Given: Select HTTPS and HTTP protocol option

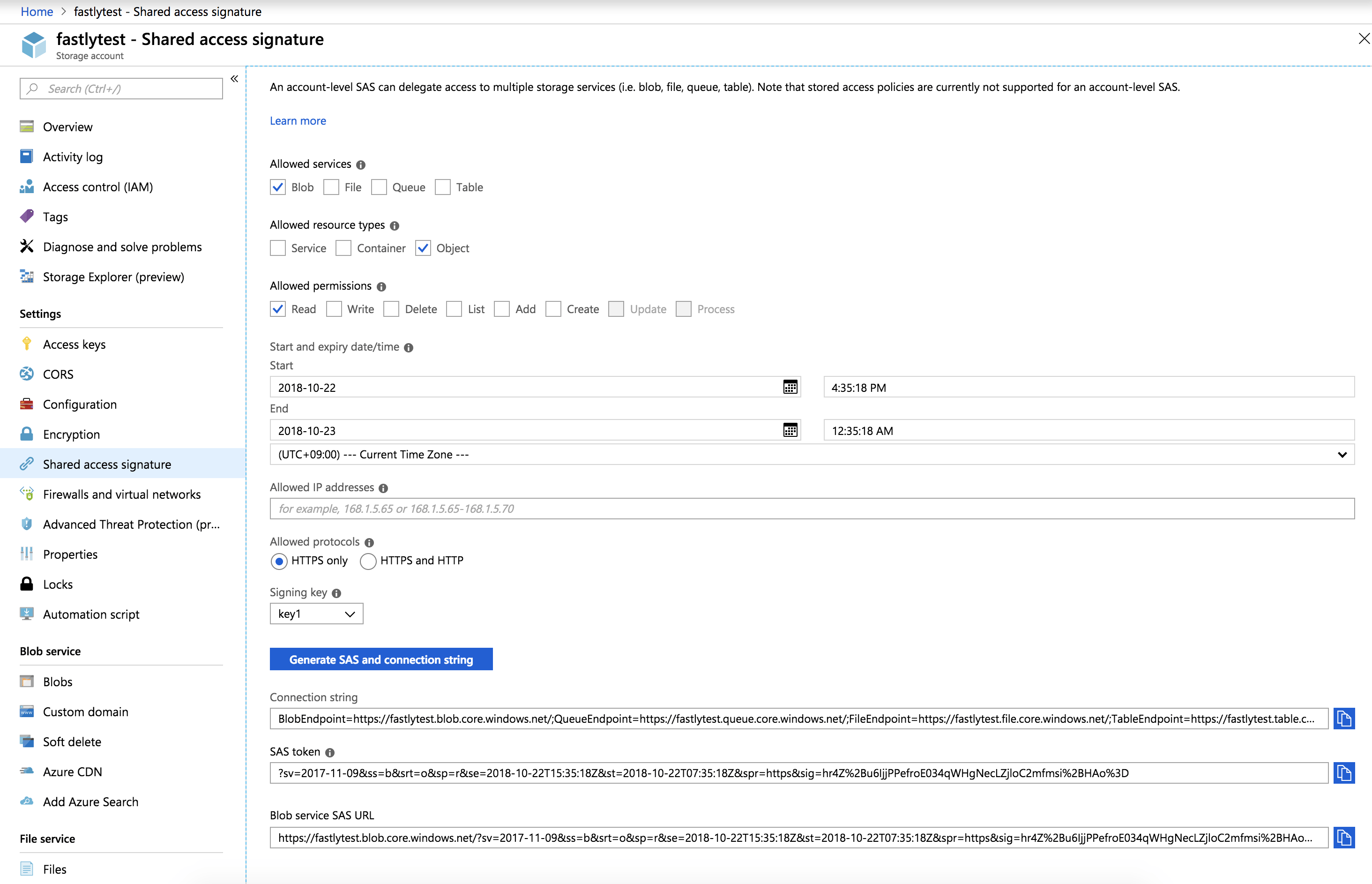Looking at the screenshot, I should click(x=368, y=561).
